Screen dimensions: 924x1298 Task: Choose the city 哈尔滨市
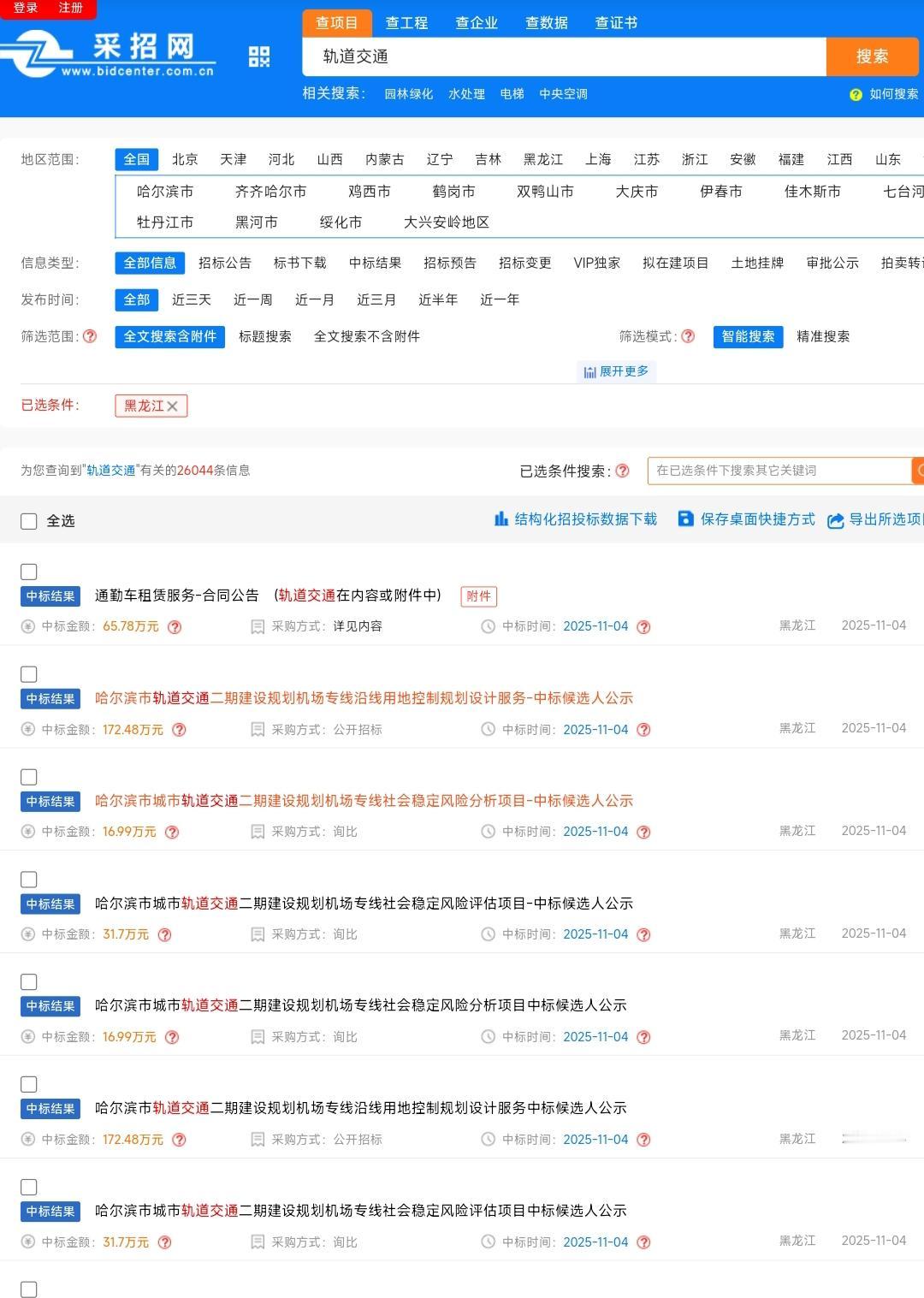pyautogui.click(x=165, y=192)
